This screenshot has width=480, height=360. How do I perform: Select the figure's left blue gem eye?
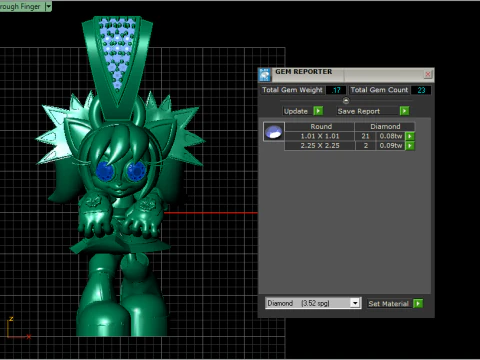click(x=105, y=171)
